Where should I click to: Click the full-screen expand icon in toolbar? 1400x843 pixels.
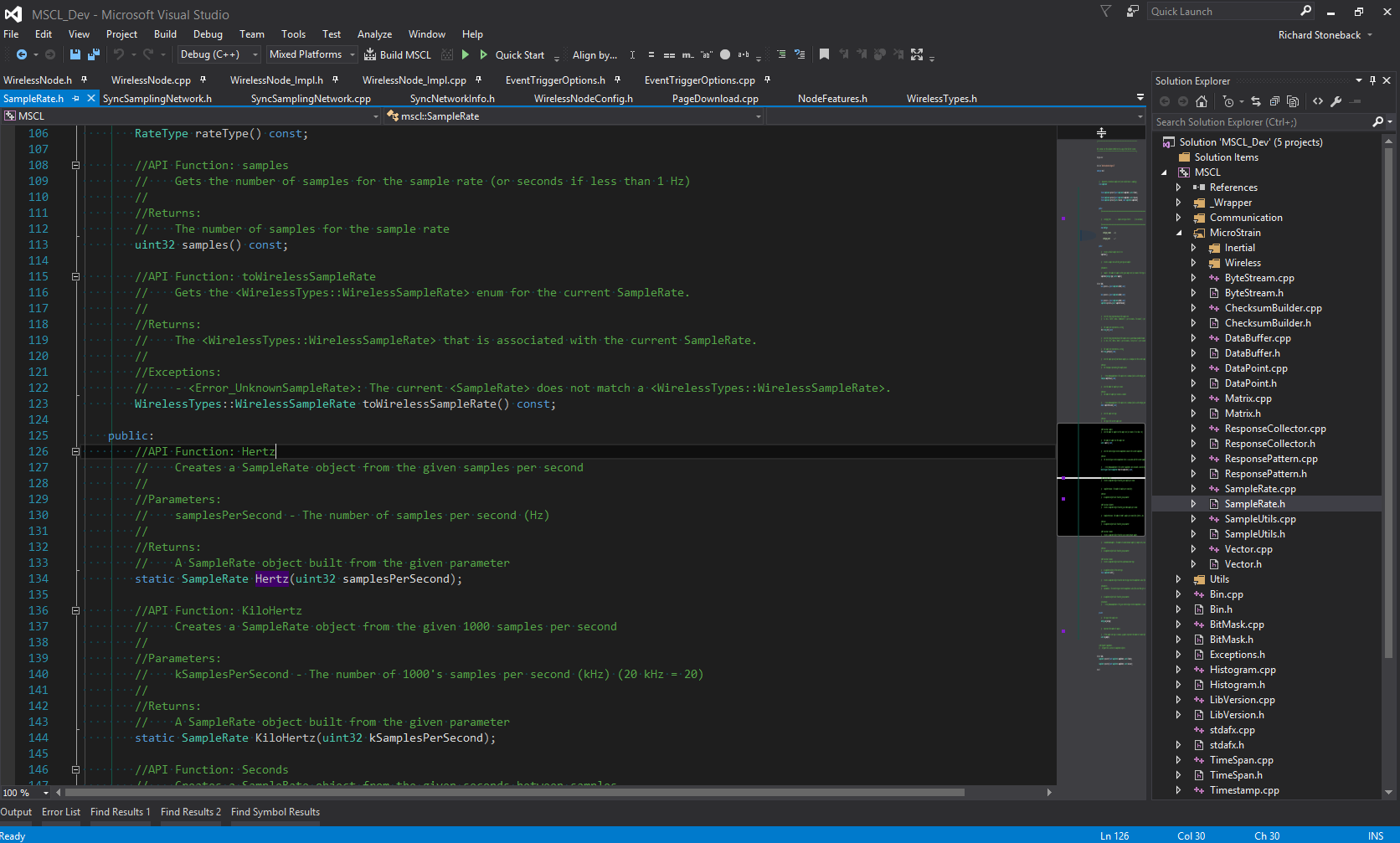(x=917, y=54)
